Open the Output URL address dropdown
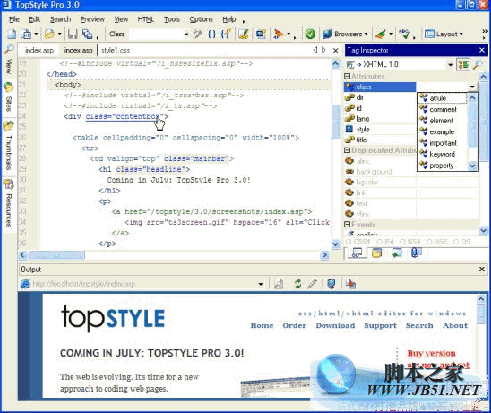Screen dimensions: 491x413 [x=261, y=284]
